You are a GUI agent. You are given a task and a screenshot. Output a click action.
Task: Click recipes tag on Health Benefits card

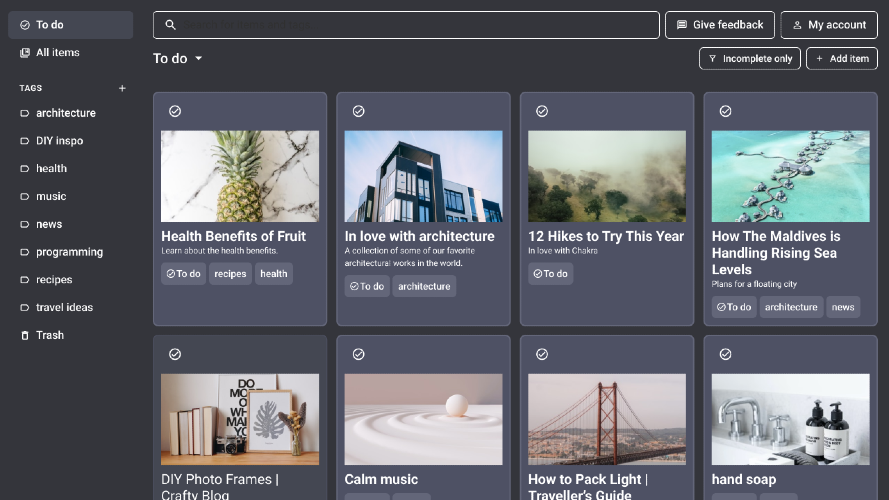point(230,274)
